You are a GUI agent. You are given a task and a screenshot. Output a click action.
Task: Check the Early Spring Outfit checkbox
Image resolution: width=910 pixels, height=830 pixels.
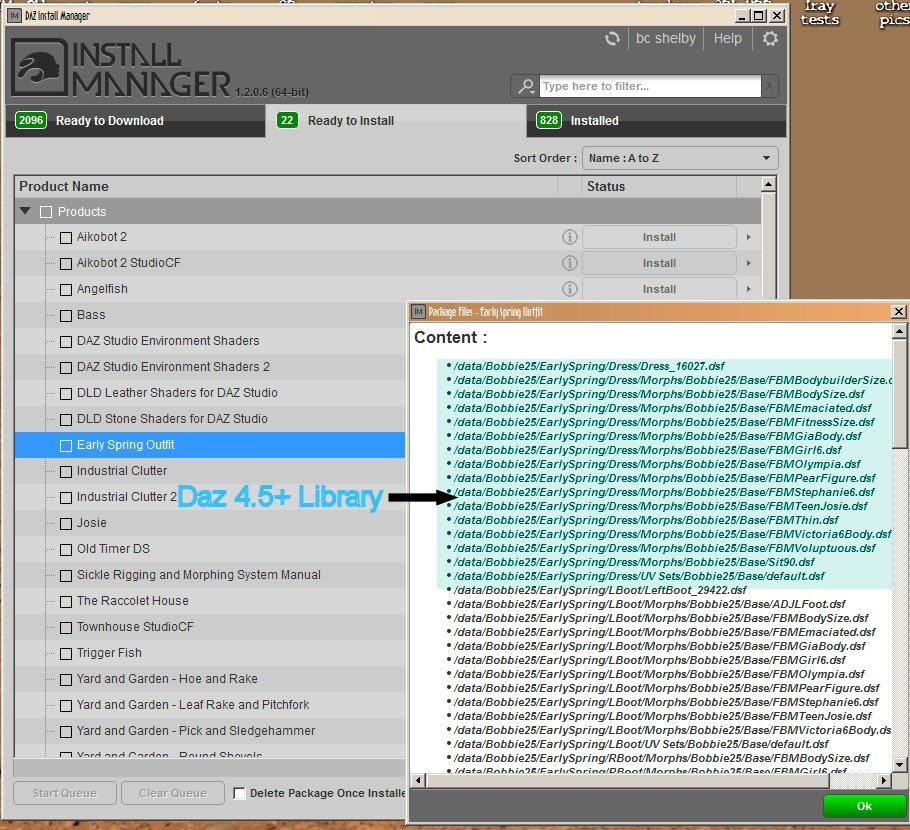[66, 446]
